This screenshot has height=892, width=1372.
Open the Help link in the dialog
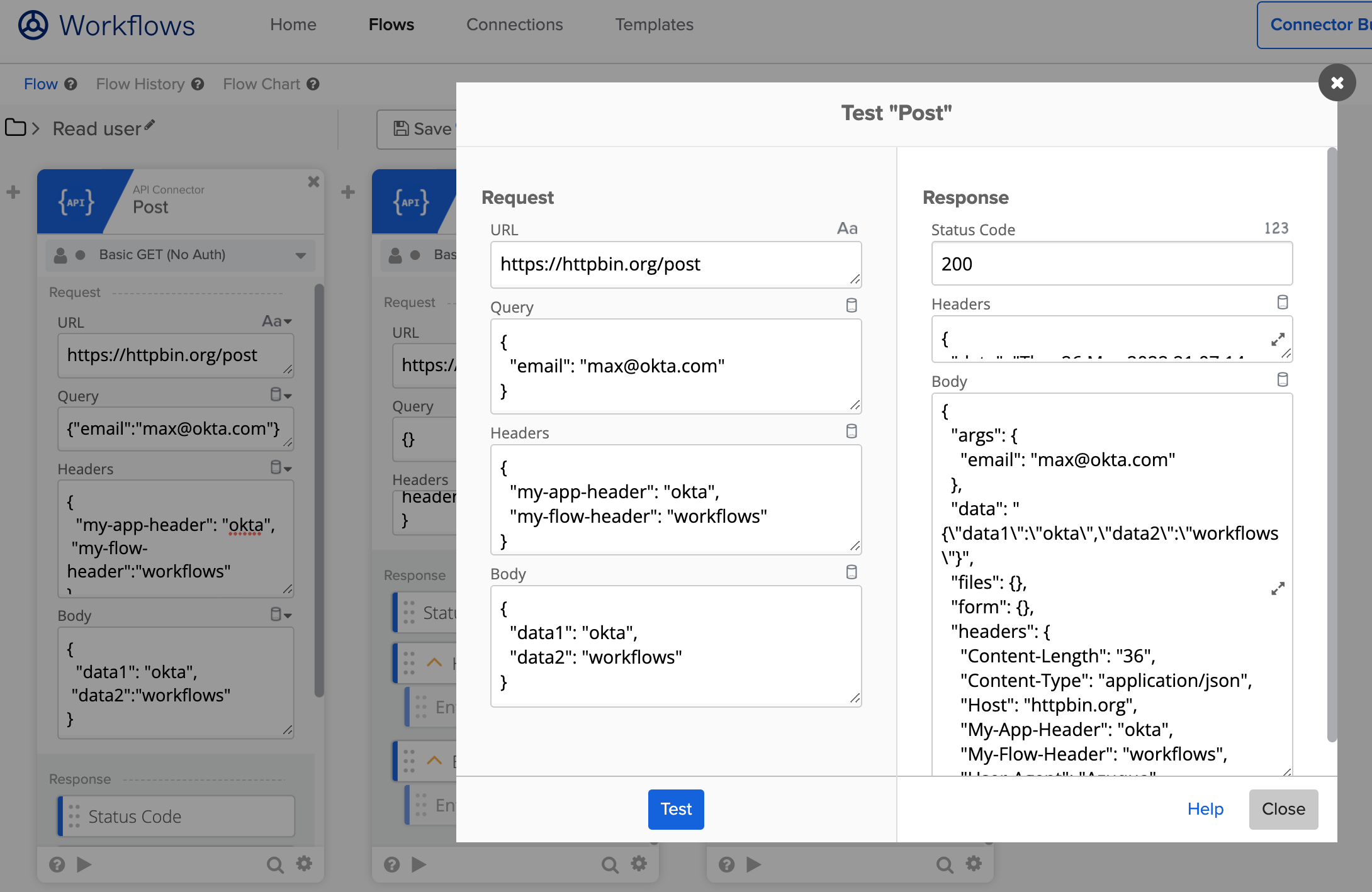coord(1205,809)
